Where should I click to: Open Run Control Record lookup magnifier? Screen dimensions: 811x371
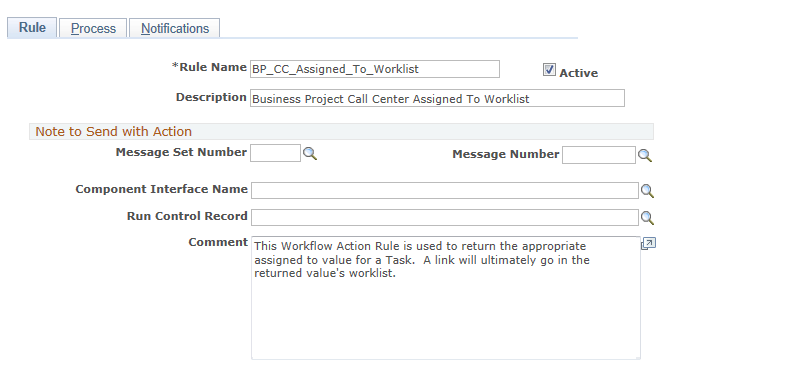coord(647,218)
